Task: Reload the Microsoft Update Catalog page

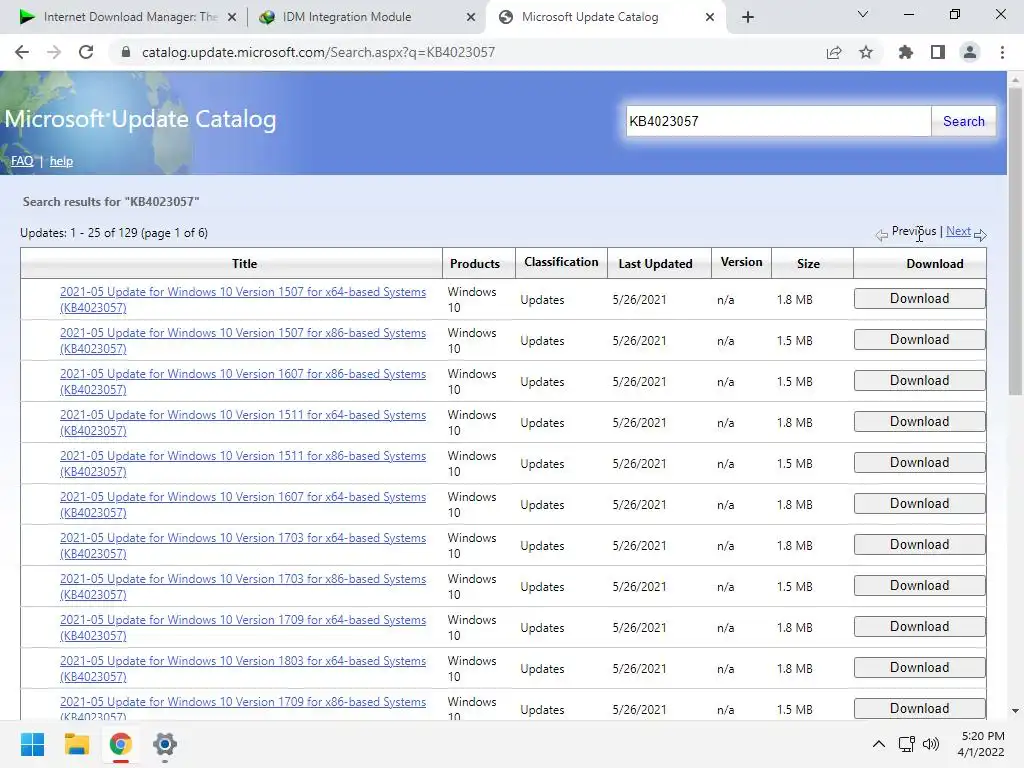Action: point(86,52)
